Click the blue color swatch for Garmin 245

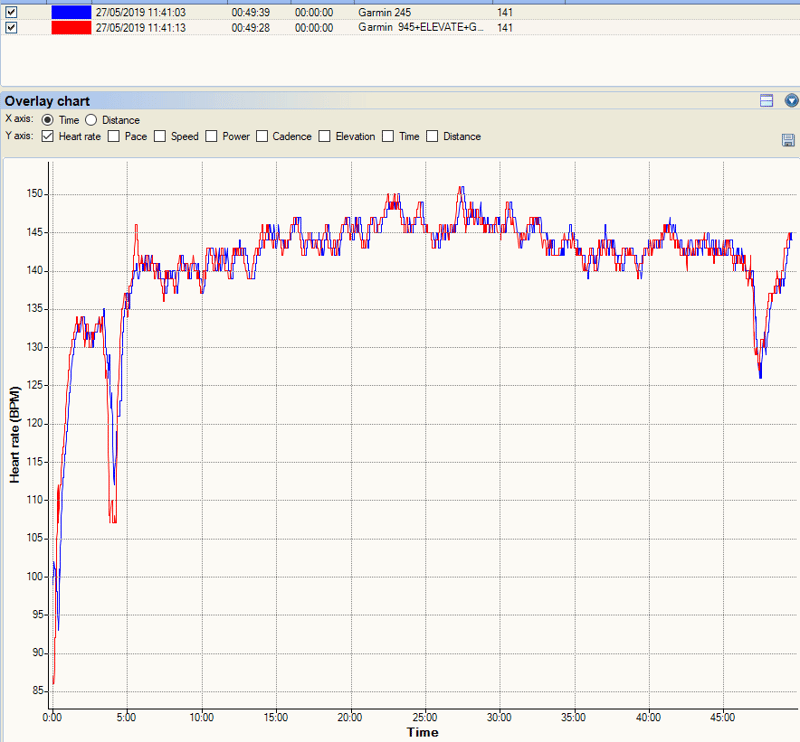(x=71, y=12)
